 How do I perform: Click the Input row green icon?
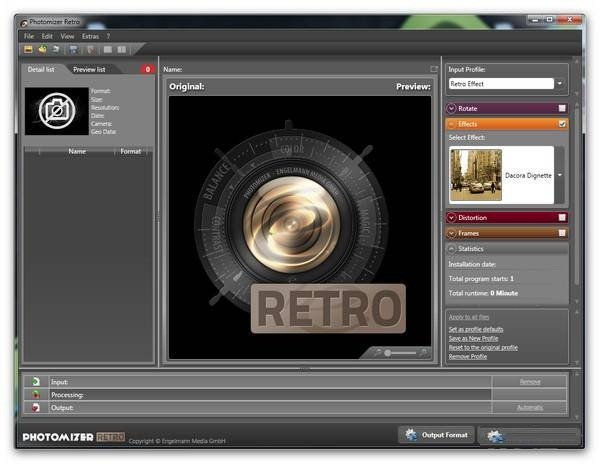tap(36, 381)
